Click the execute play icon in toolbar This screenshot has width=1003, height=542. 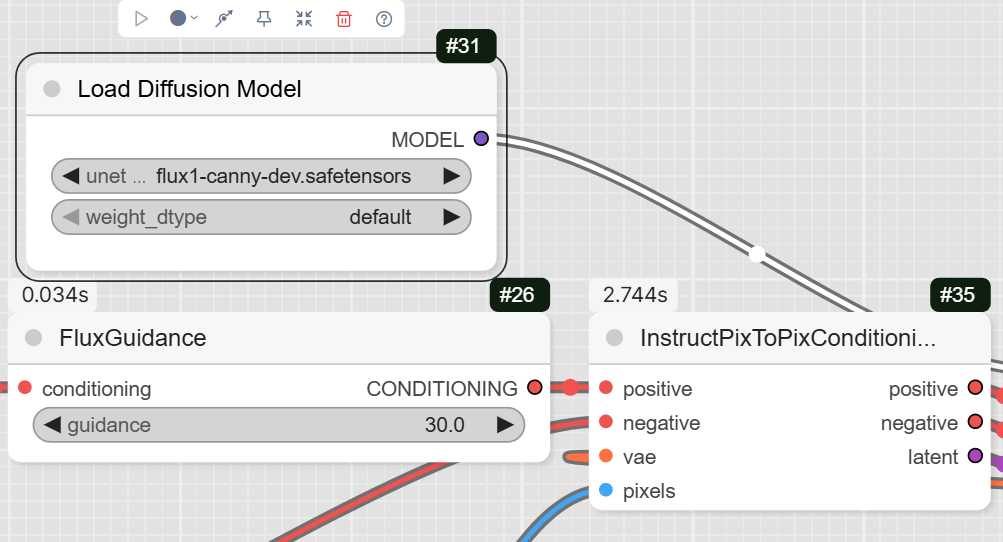point(141,18)
